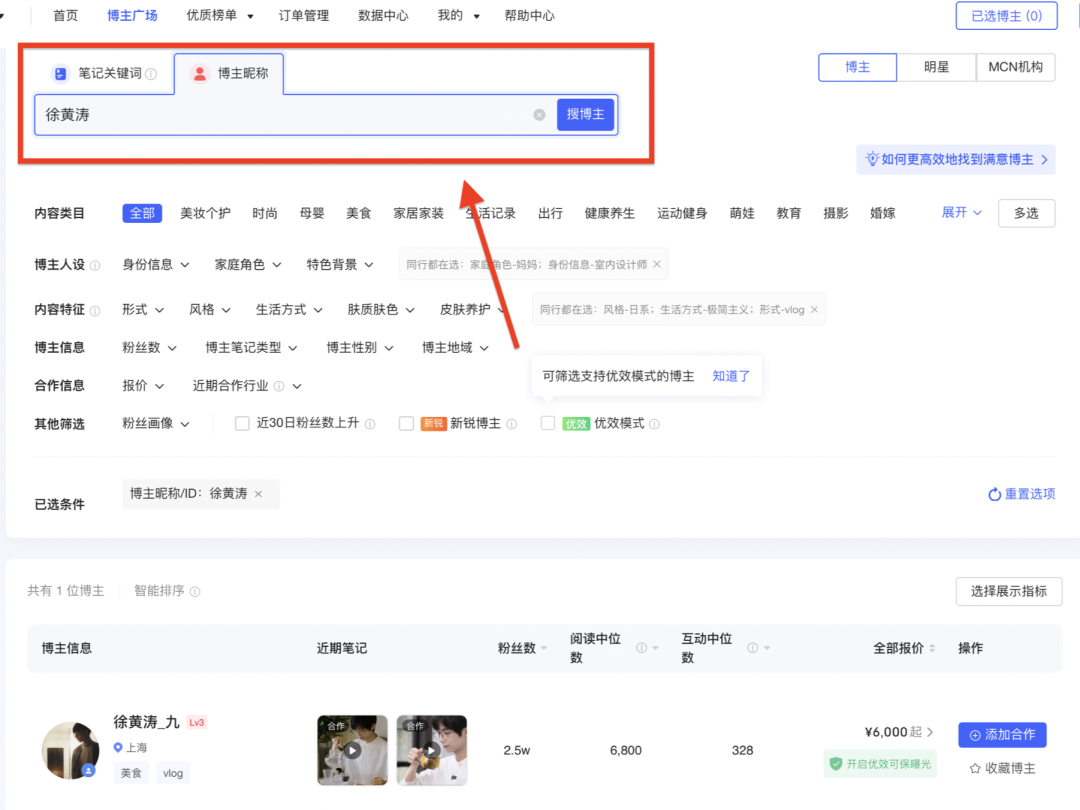1080x810 pixels.
Task: Click the info icon next to 笔记关键词
Action: click(151, 74)
